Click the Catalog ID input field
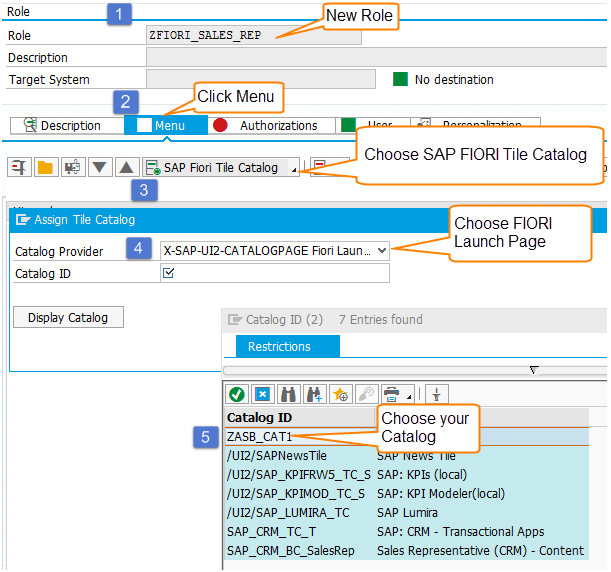 tap(275, 273)
